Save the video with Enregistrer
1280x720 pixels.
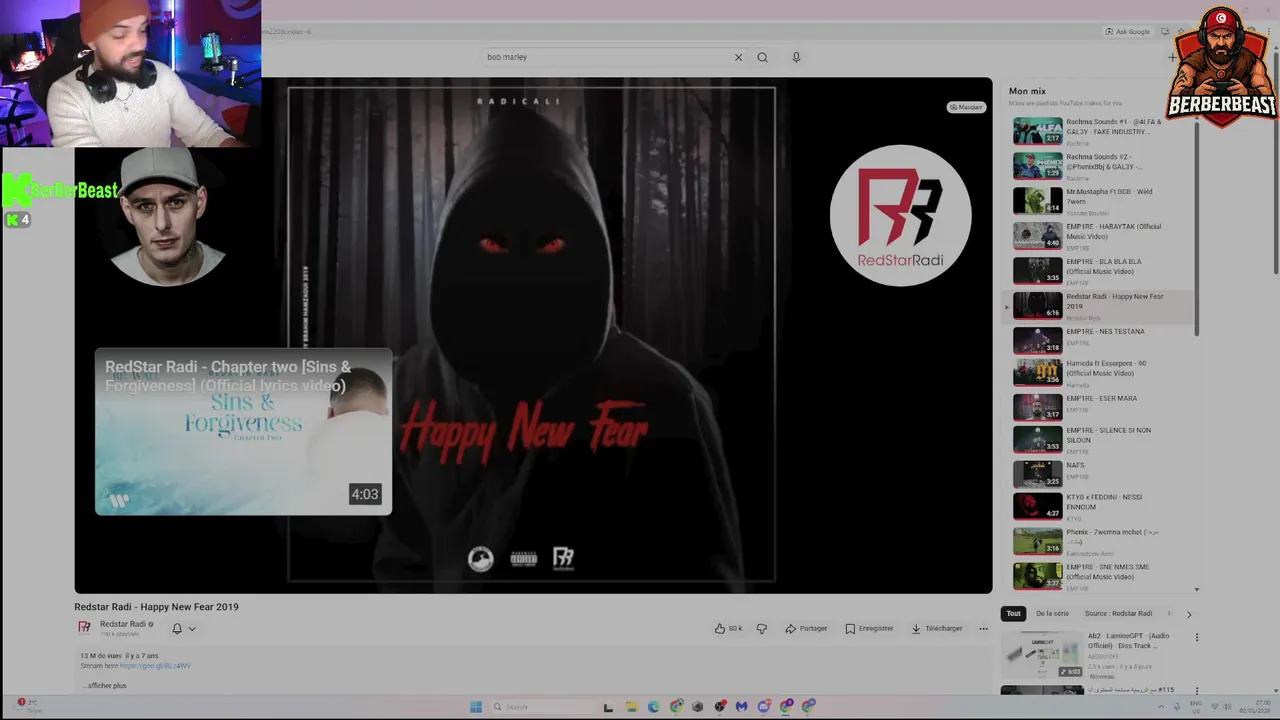tap(869, 628)
